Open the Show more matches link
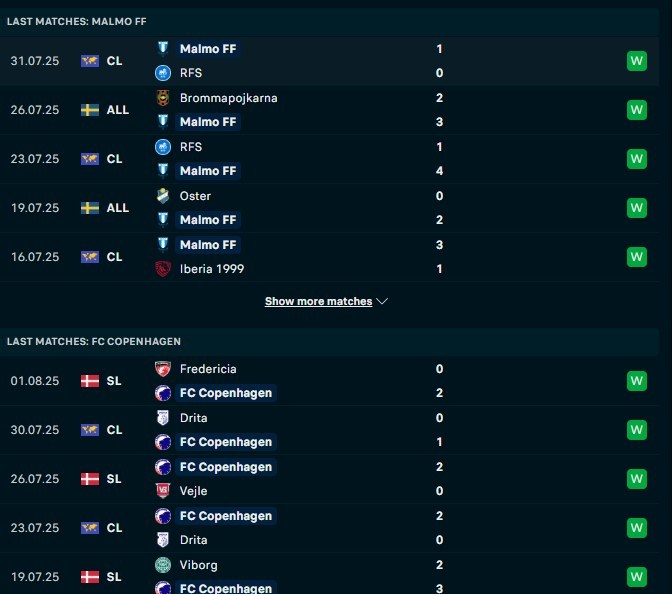 pos(318,301)
